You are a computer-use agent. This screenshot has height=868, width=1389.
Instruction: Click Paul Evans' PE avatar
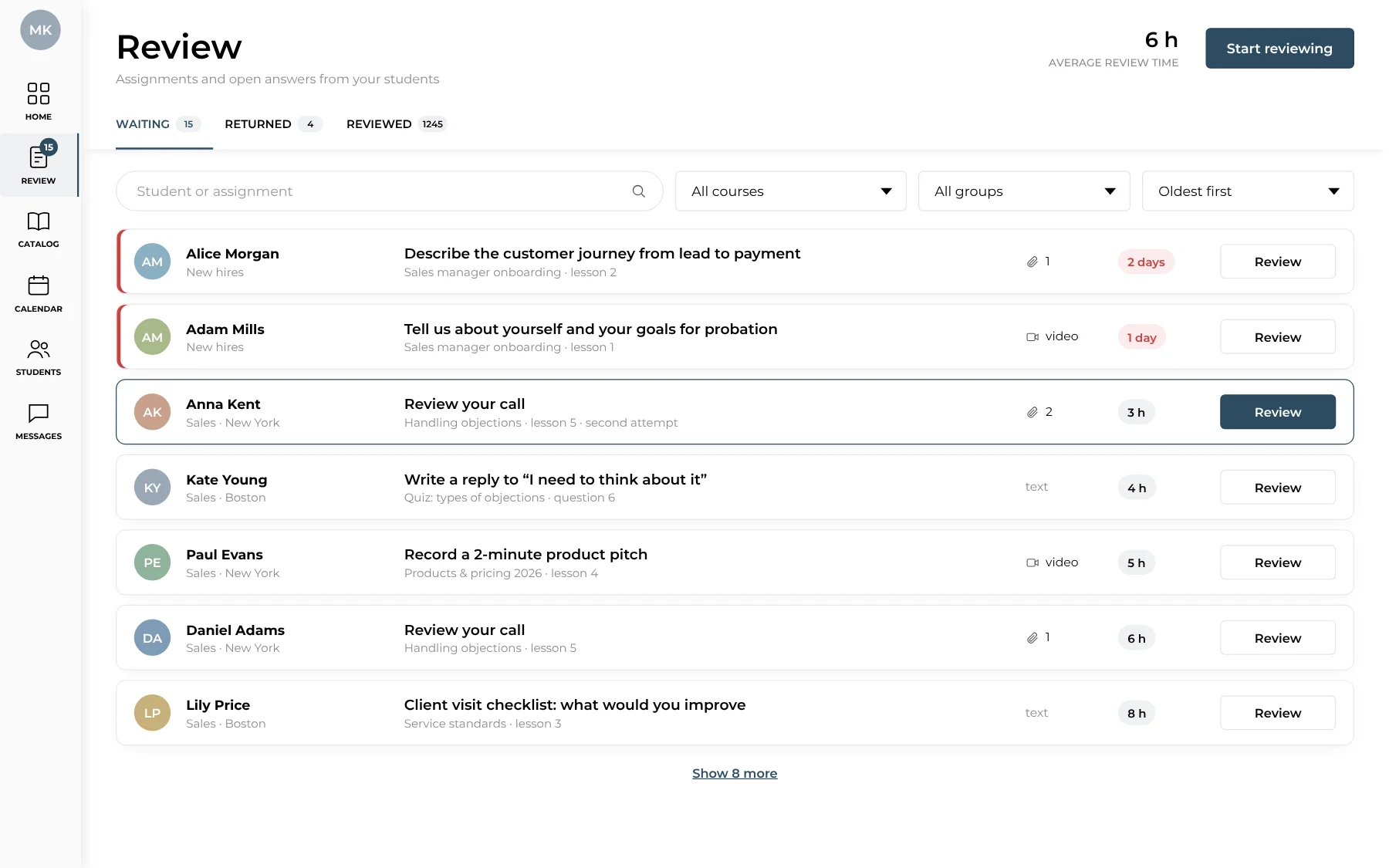[152, 562]
